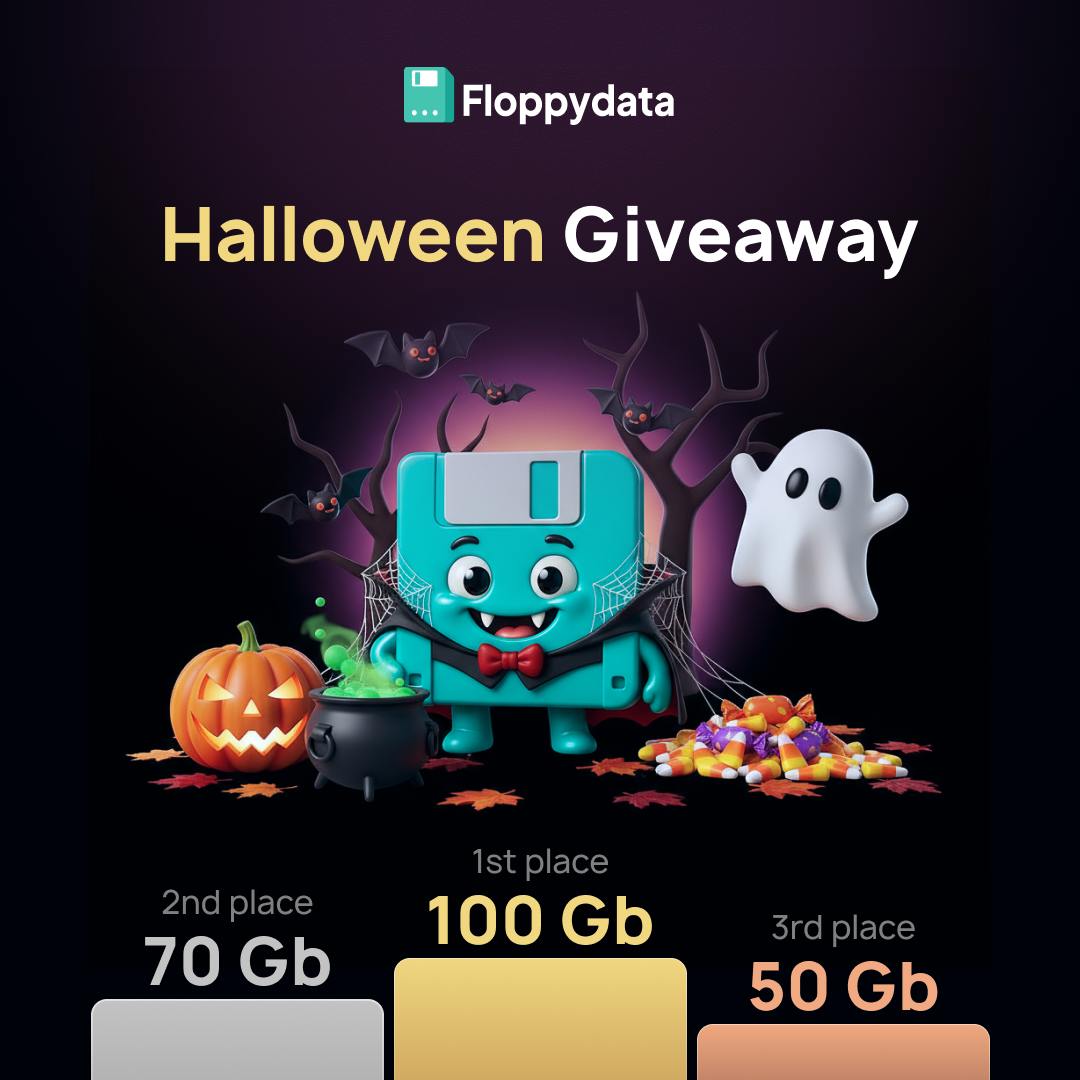Click the 50 Gb prize text
Viewport: 1080px width, 1080px height.
pyautogui.click(x=843, y=986)
